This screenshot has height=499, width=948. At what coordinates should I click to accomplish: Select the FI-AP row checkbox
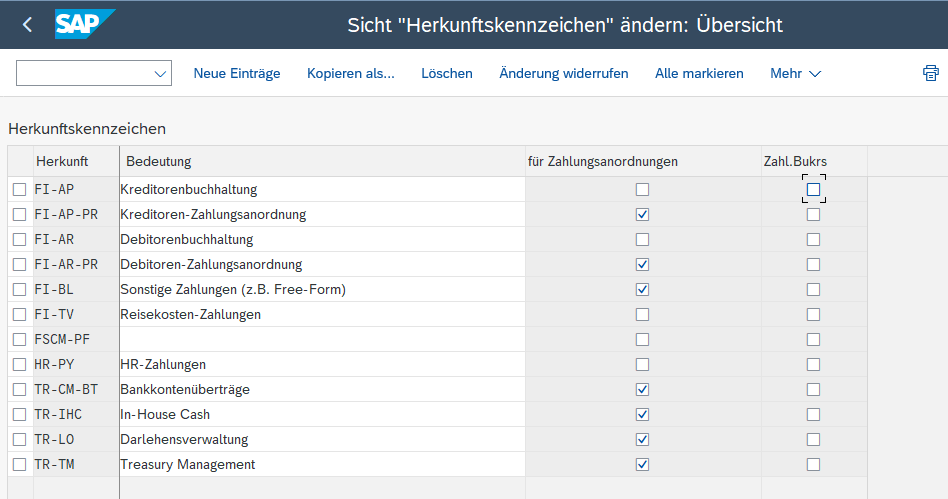point(20,189)
